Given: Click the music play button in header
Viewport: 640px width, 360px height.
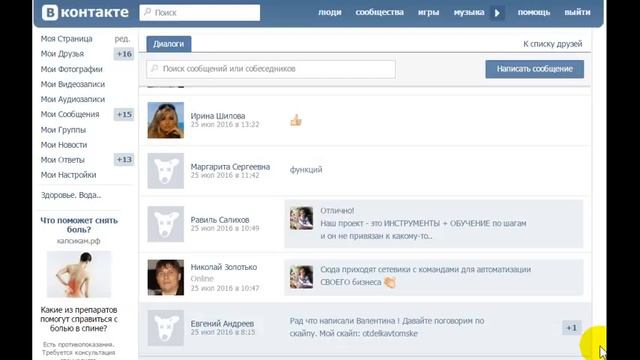Looking at the screenshot, I should click(497, 13).
